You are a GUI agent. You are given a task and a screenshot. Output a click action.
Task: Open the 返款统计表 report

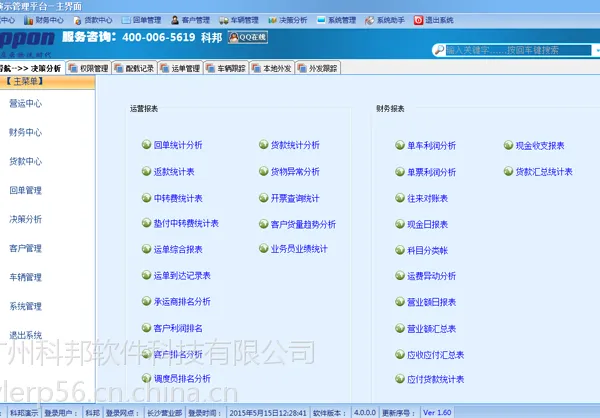click(x=174, y=171)
